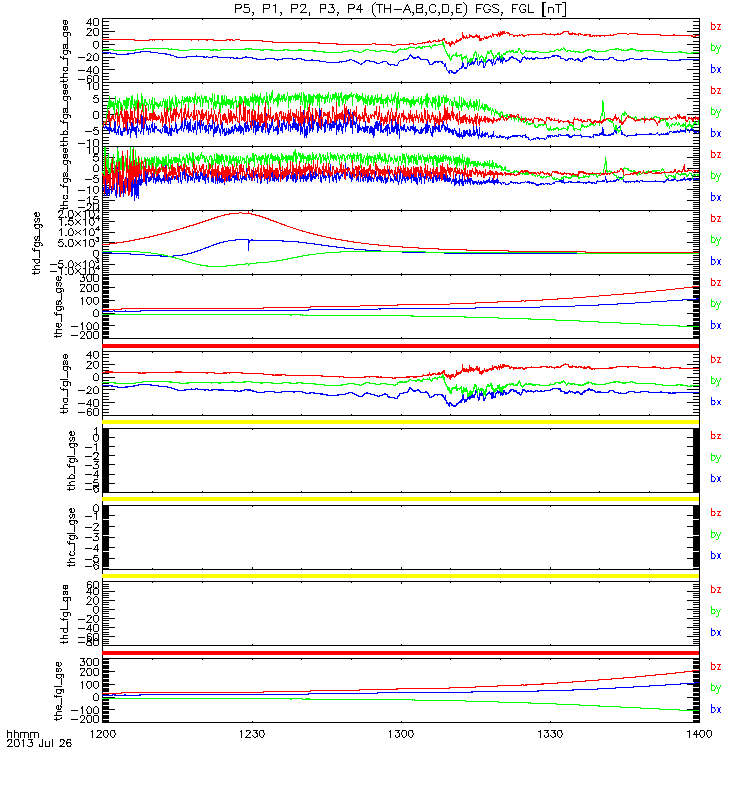Click the by legend of the the_fgl panel
The width and height of the screenshot is (750, 800).
(x=716, y=688)
